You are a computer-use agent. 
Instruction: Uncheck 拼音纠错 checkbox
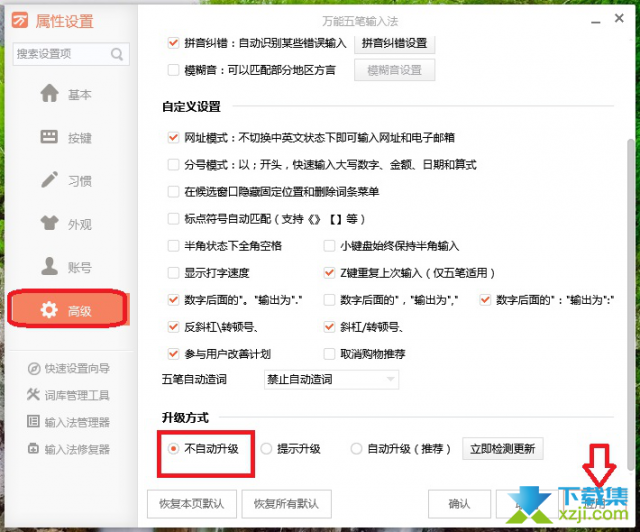[173, 43]
